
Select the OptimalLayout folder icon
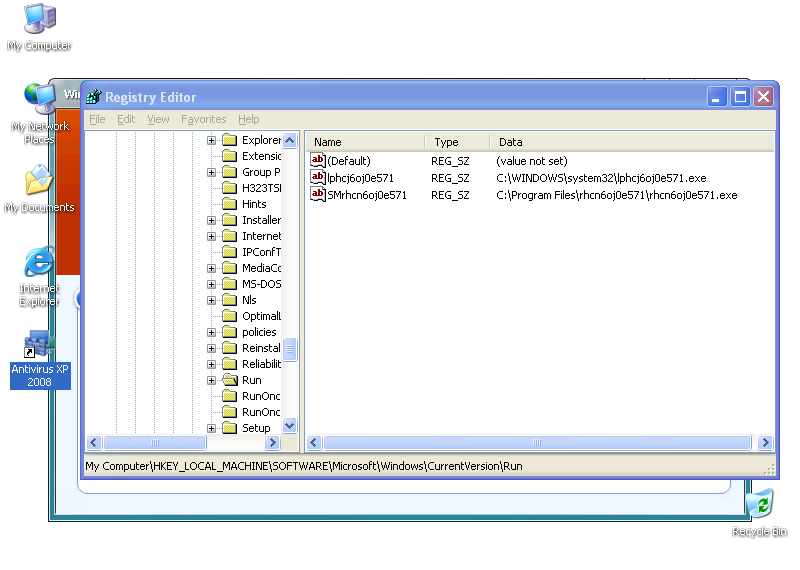(230, 316)
